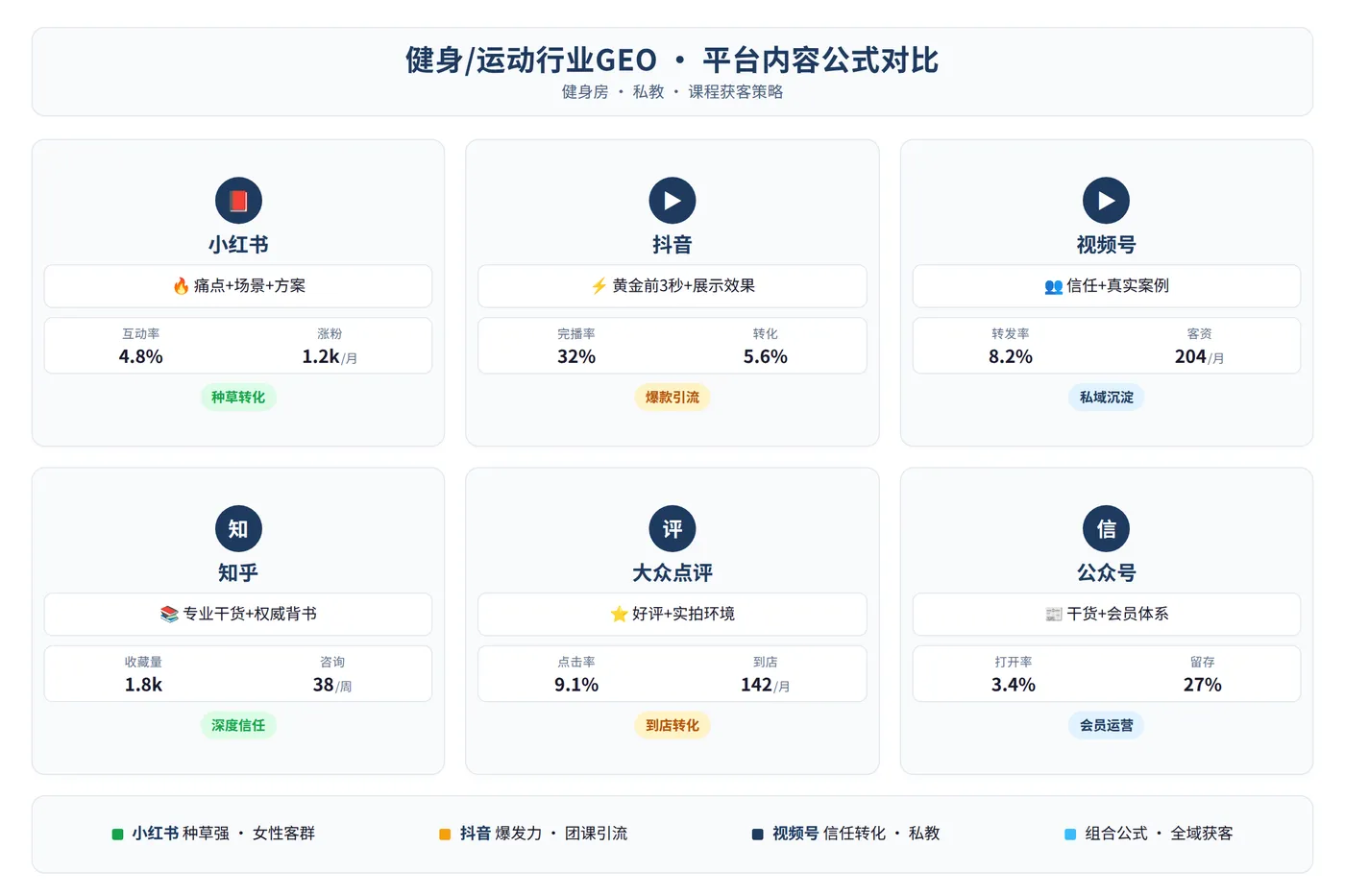Click the 抖音 card title under the play icon
The width and height of the screenshot is (1345, 896).
[x=672, y=245]
